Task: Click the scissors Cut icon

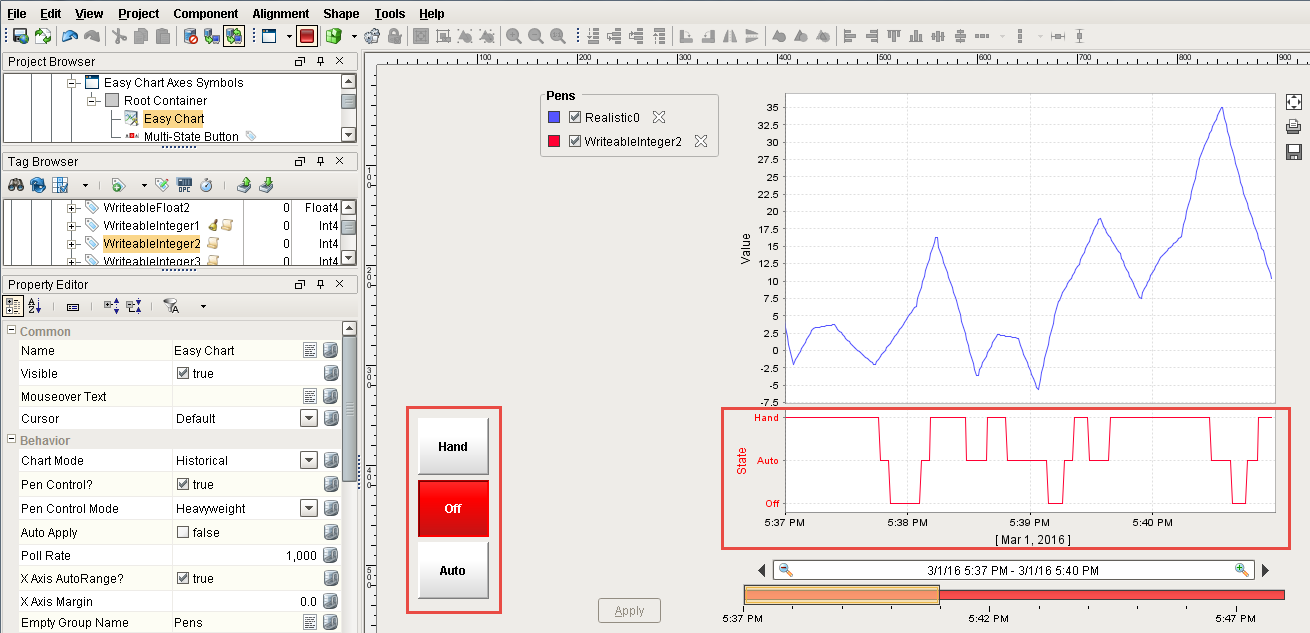Action: [119, 36]
